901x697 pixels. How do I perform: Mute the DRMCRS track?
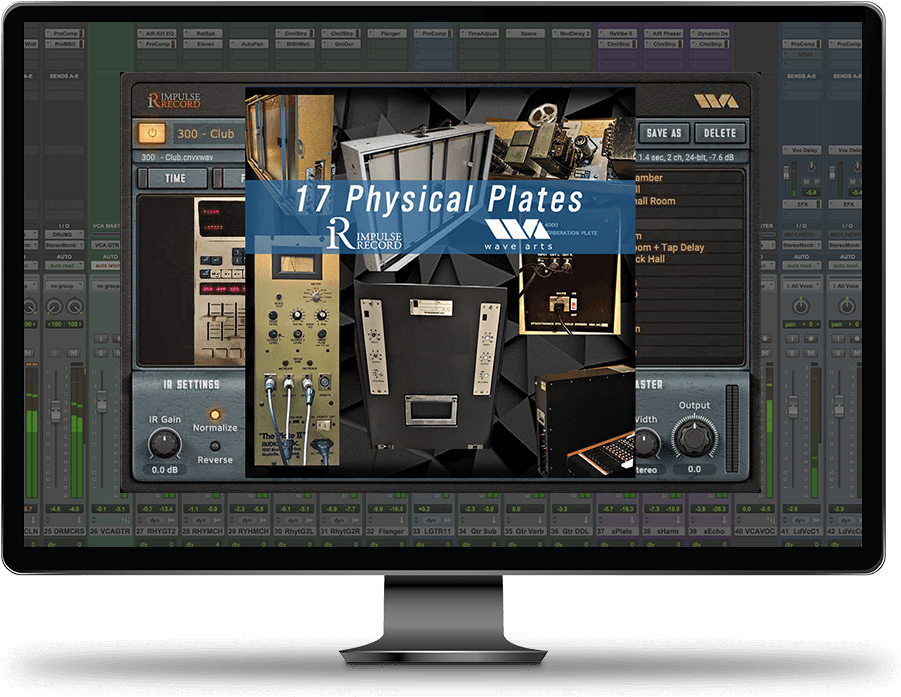pyautogui.click(x=74, y=352)
